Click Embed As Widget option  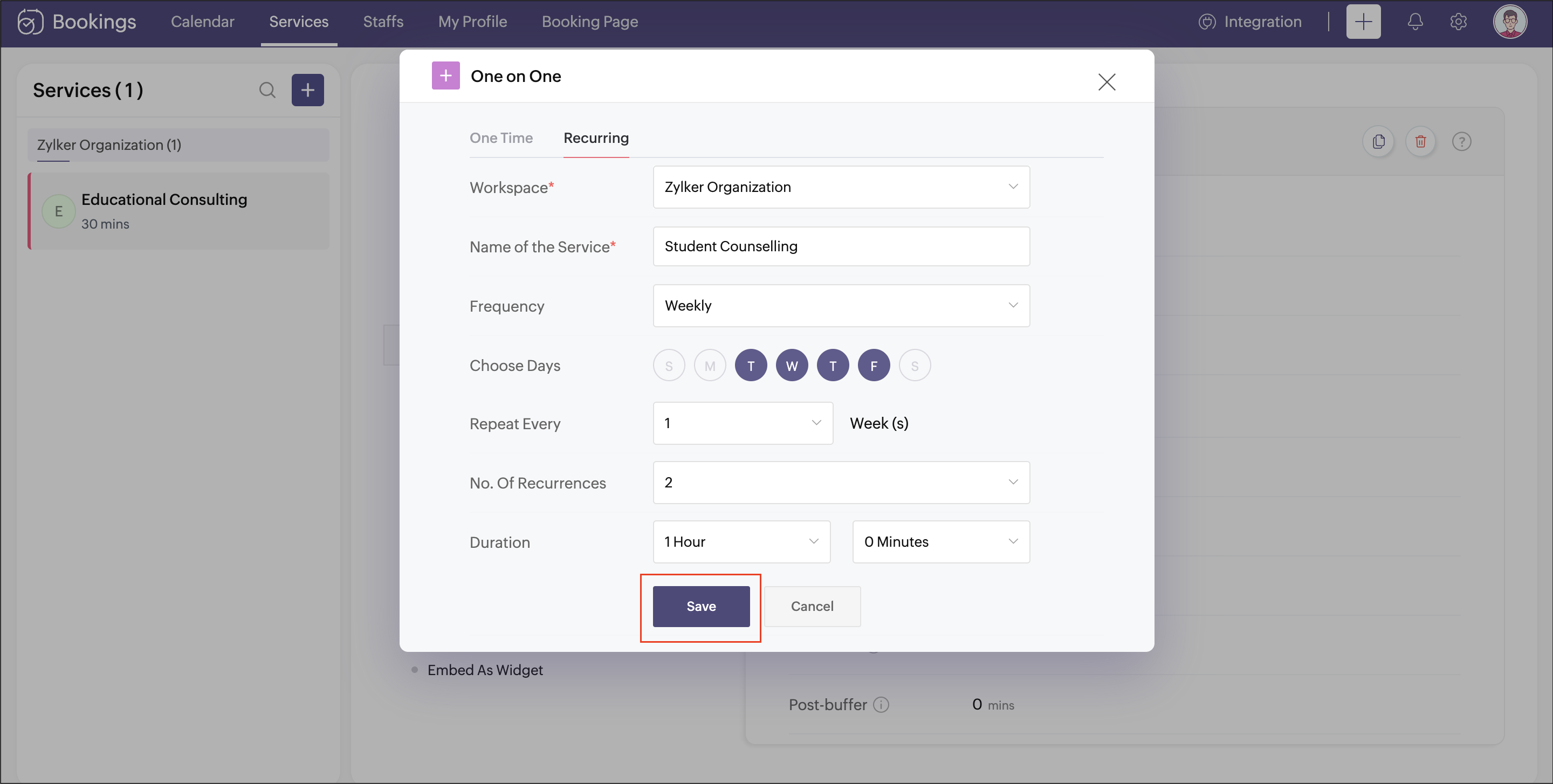click(x=485, y=670)
